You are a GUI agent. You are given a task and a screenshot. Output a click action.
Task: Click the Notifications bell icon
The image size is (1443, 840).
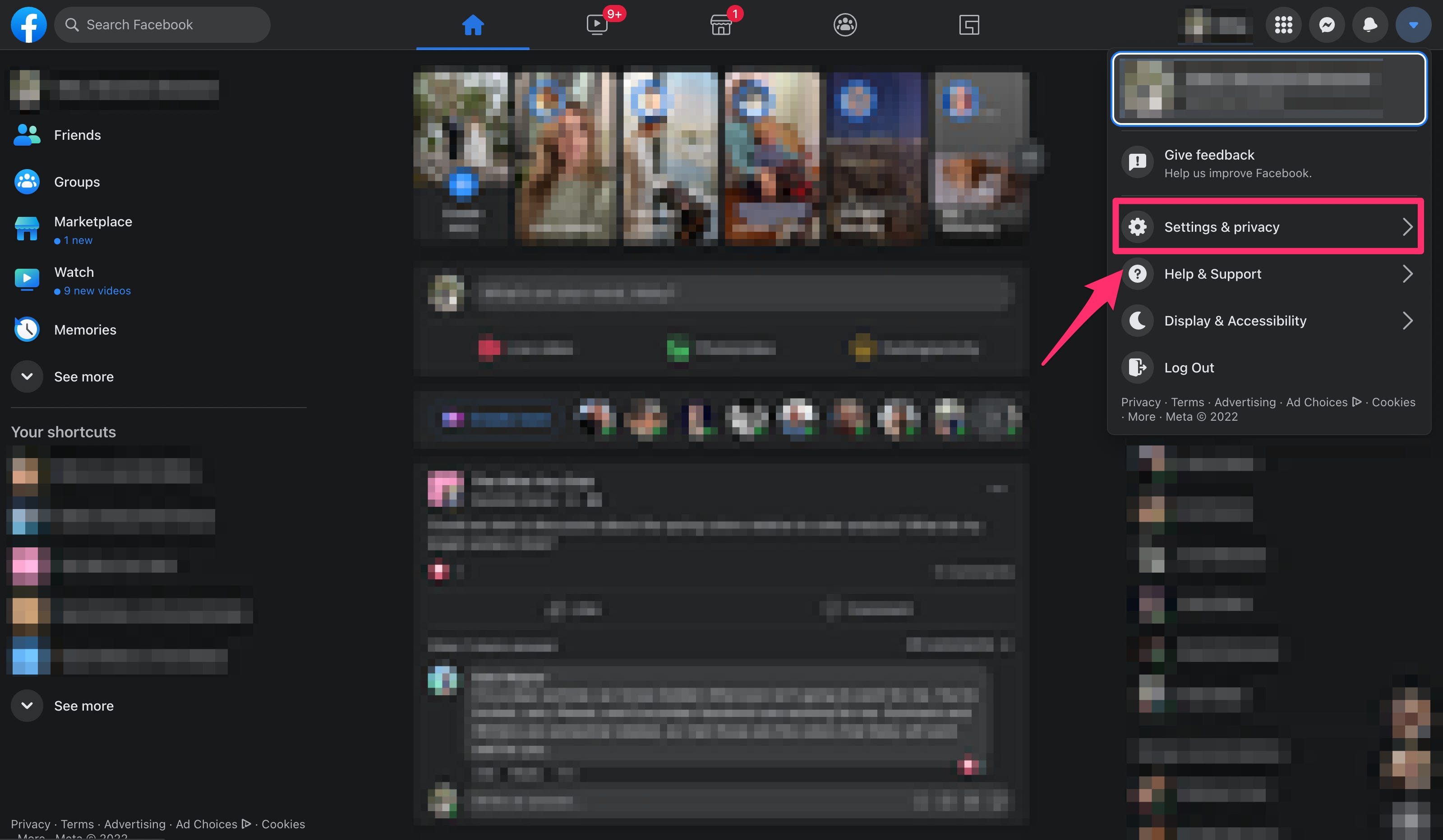point(1369,23)
